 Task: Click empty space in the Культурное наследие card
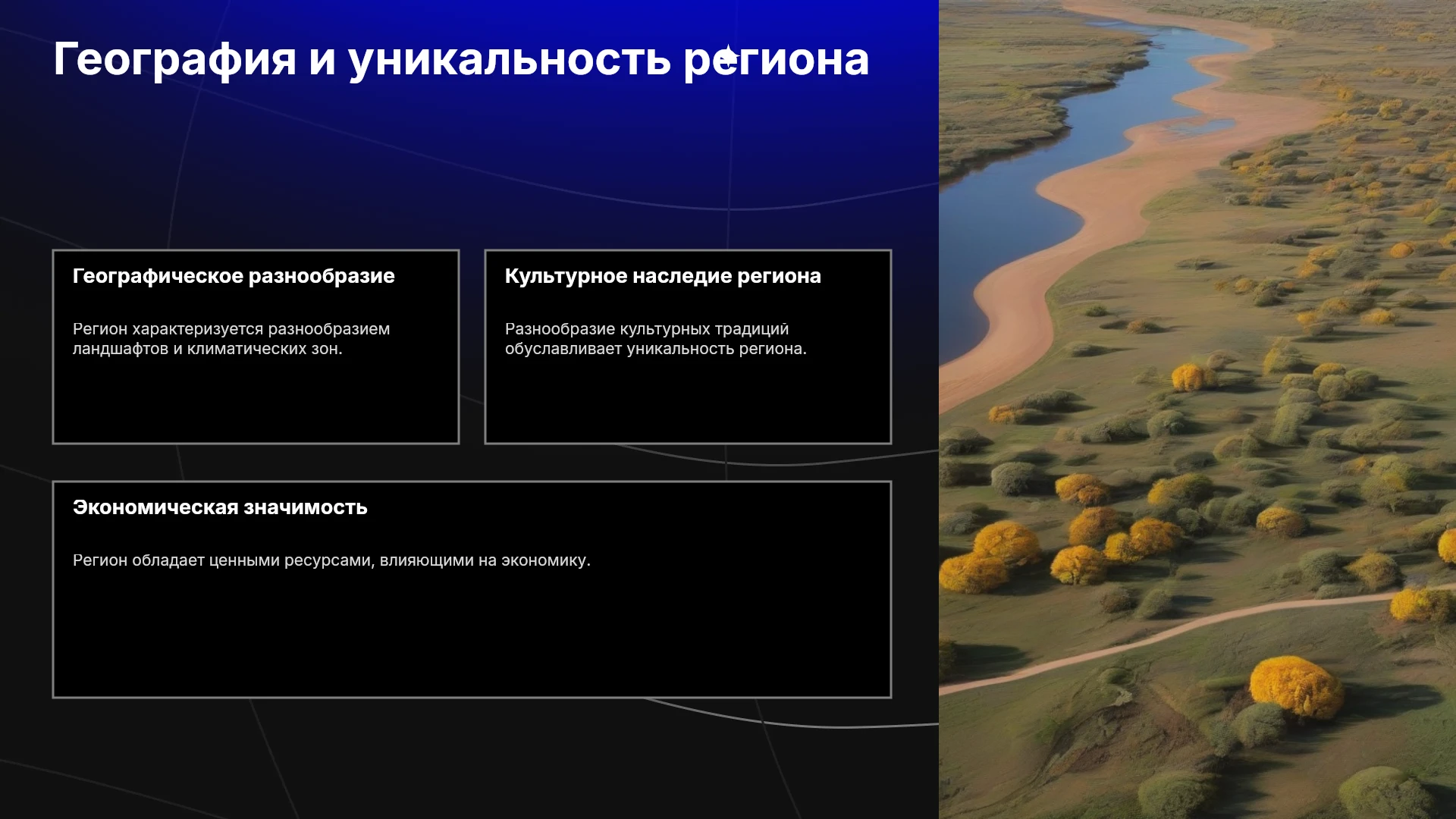688,402
